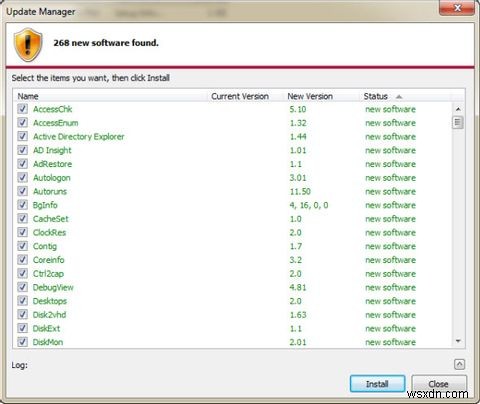Image resolution: width=480 pixels, height=404 pixels.
Task: Uncheck the AccessEnum checkbox
Action: click(22, 123)
